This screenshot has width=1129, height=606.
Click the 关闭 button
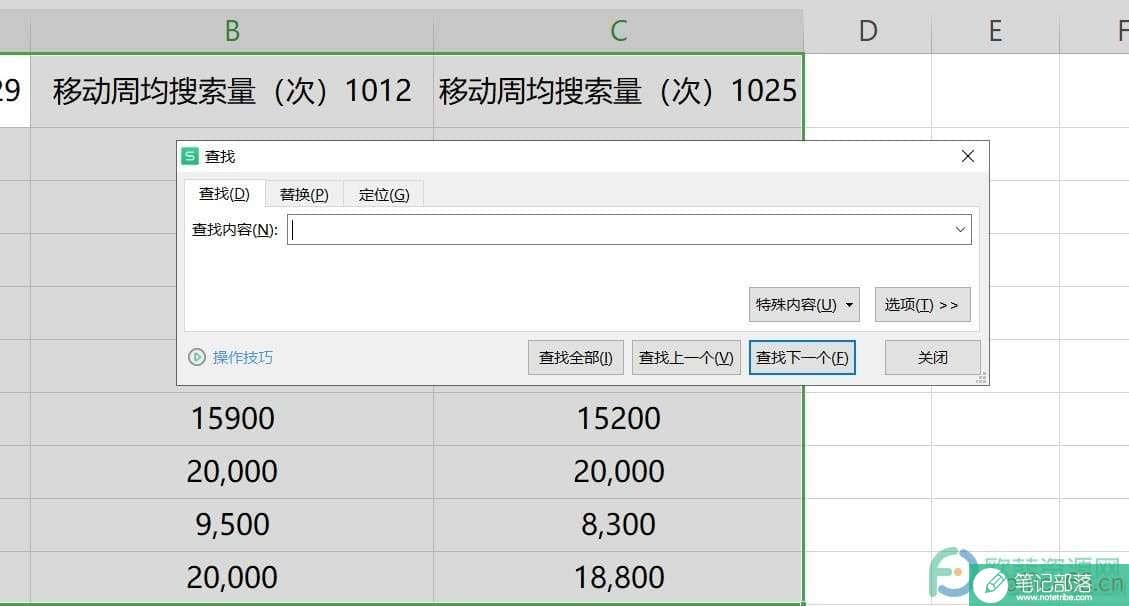pyautogui.click(x=932, y=358)
